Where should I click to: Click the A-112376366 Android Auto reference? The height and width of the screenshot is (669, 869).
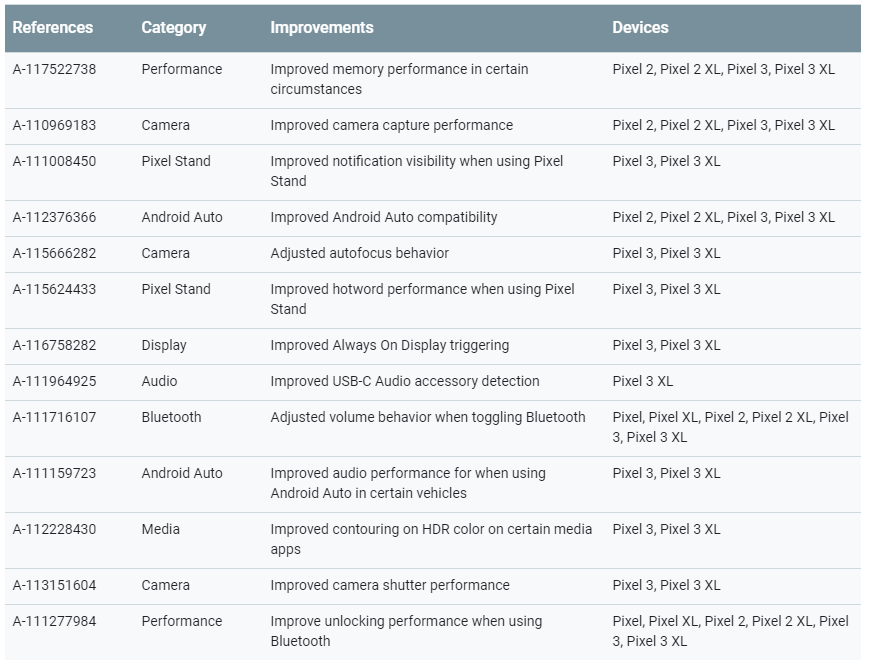pos(54,217)
